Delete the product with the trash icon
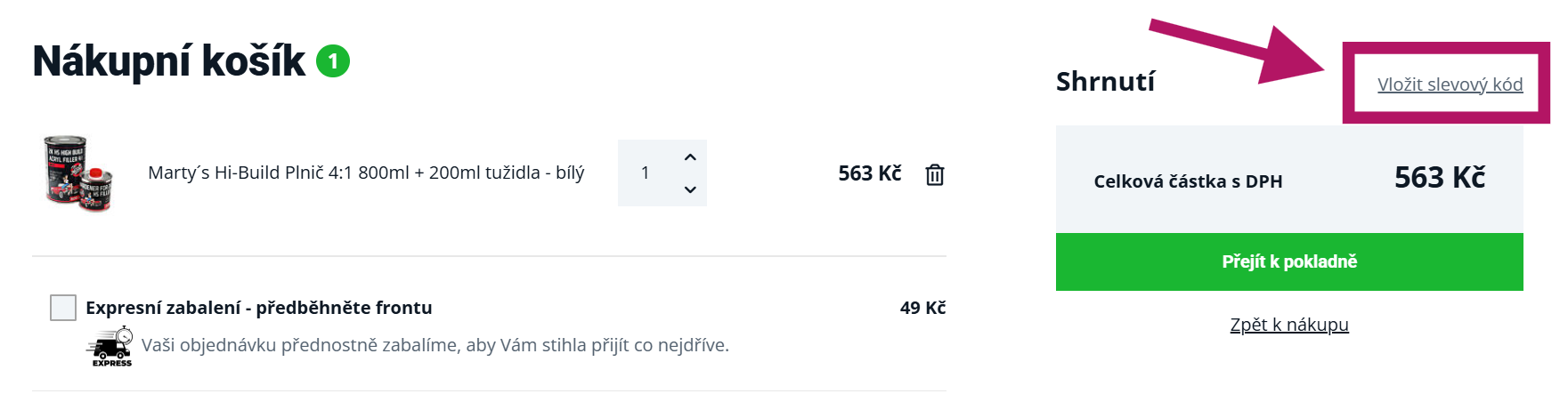 click(934, 174)
